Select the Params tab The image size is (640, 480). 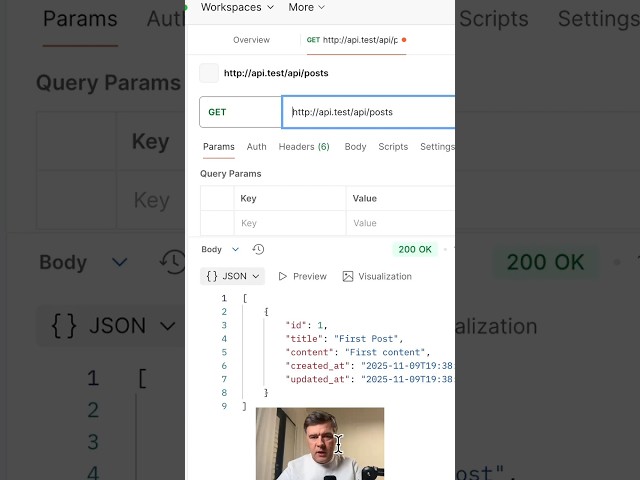219,147
